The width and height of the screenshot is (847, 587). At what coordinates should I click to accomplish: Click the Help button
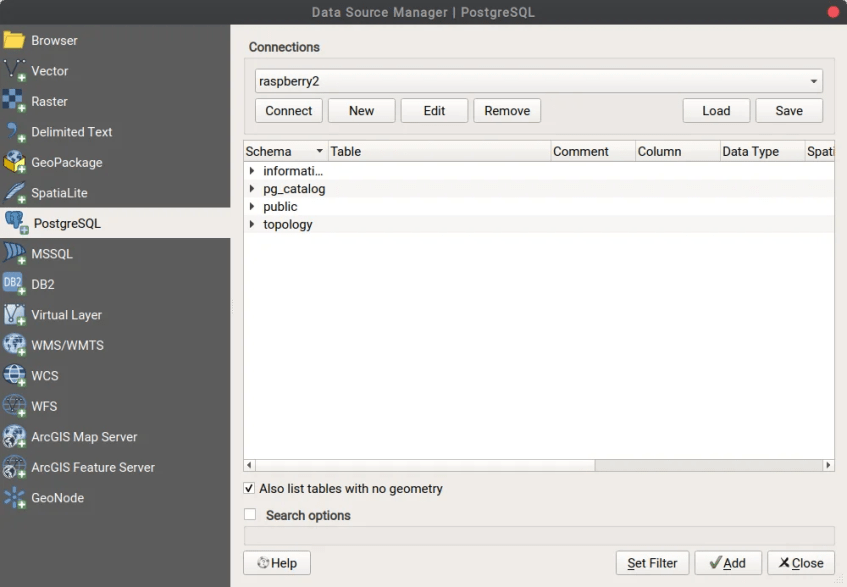point(277,563)
